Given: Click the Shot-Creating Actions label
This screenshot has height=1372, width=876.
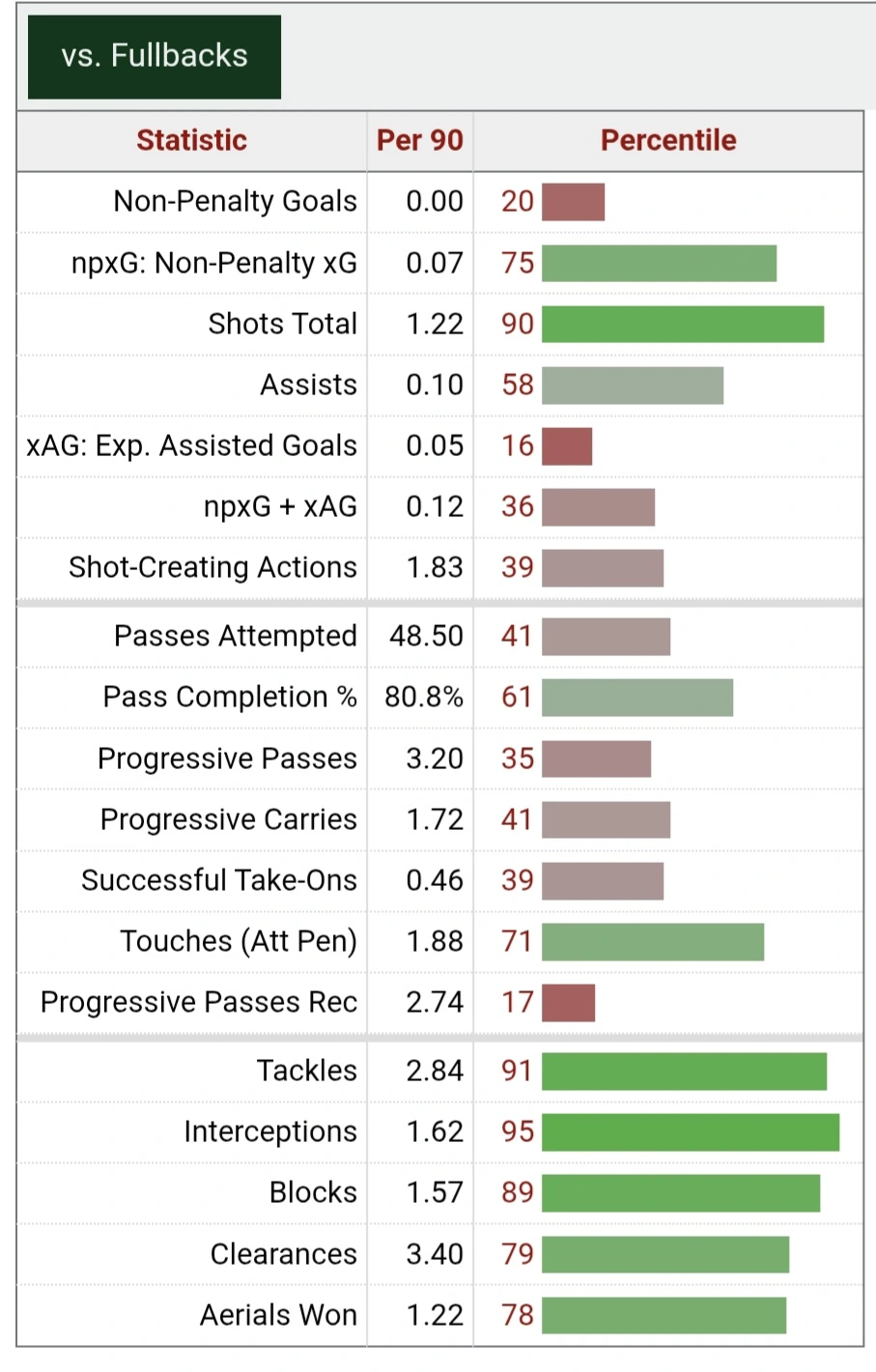Looking at the screenshot, I should coord(212,567).
